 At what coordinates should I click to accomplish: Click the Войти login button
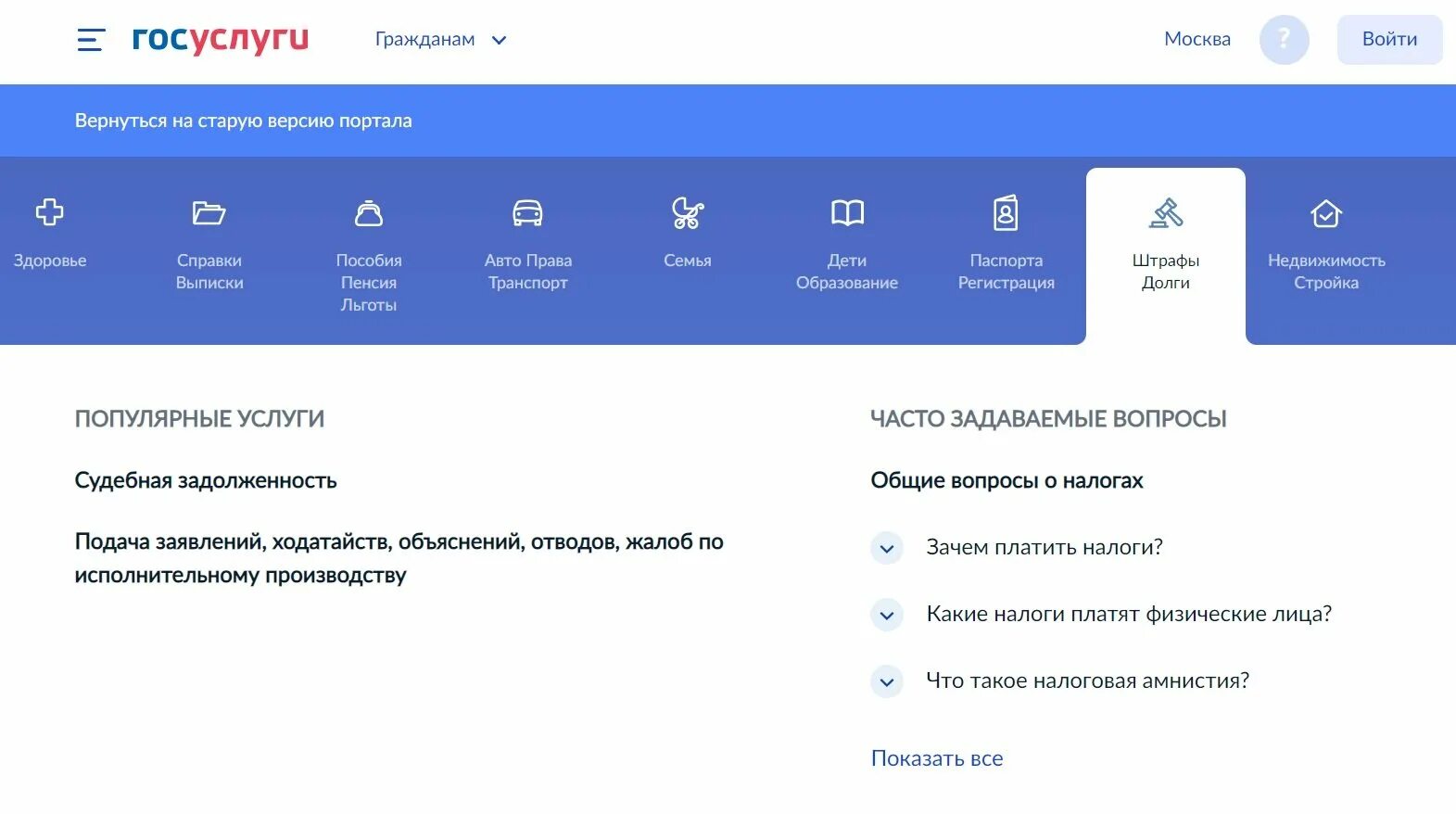point(1389,39)
